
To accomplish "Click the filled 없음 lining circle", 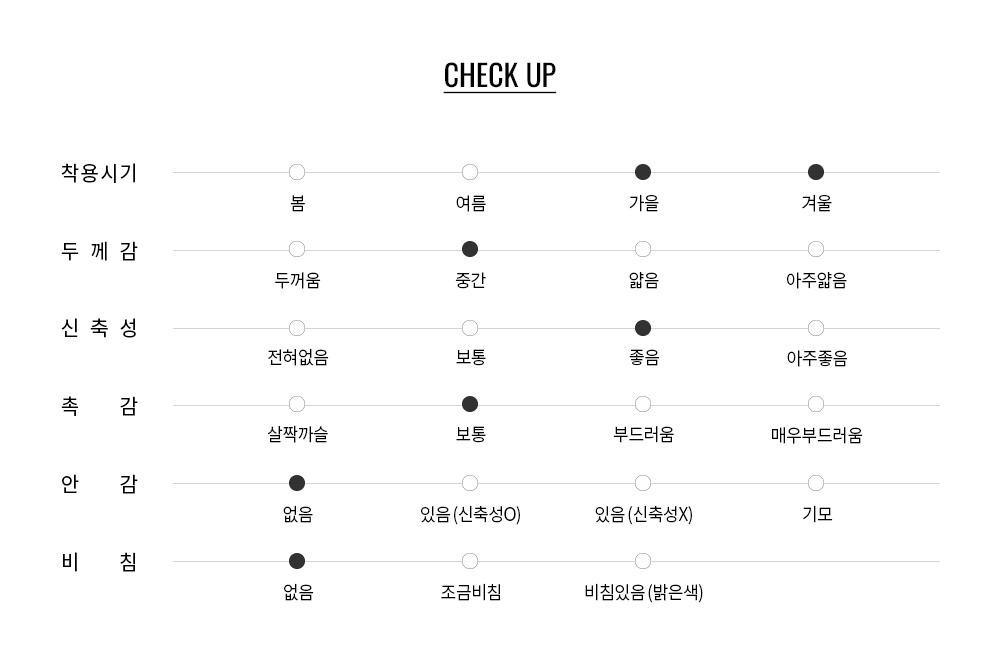I will pyautogui.click(x=297, y=483).
